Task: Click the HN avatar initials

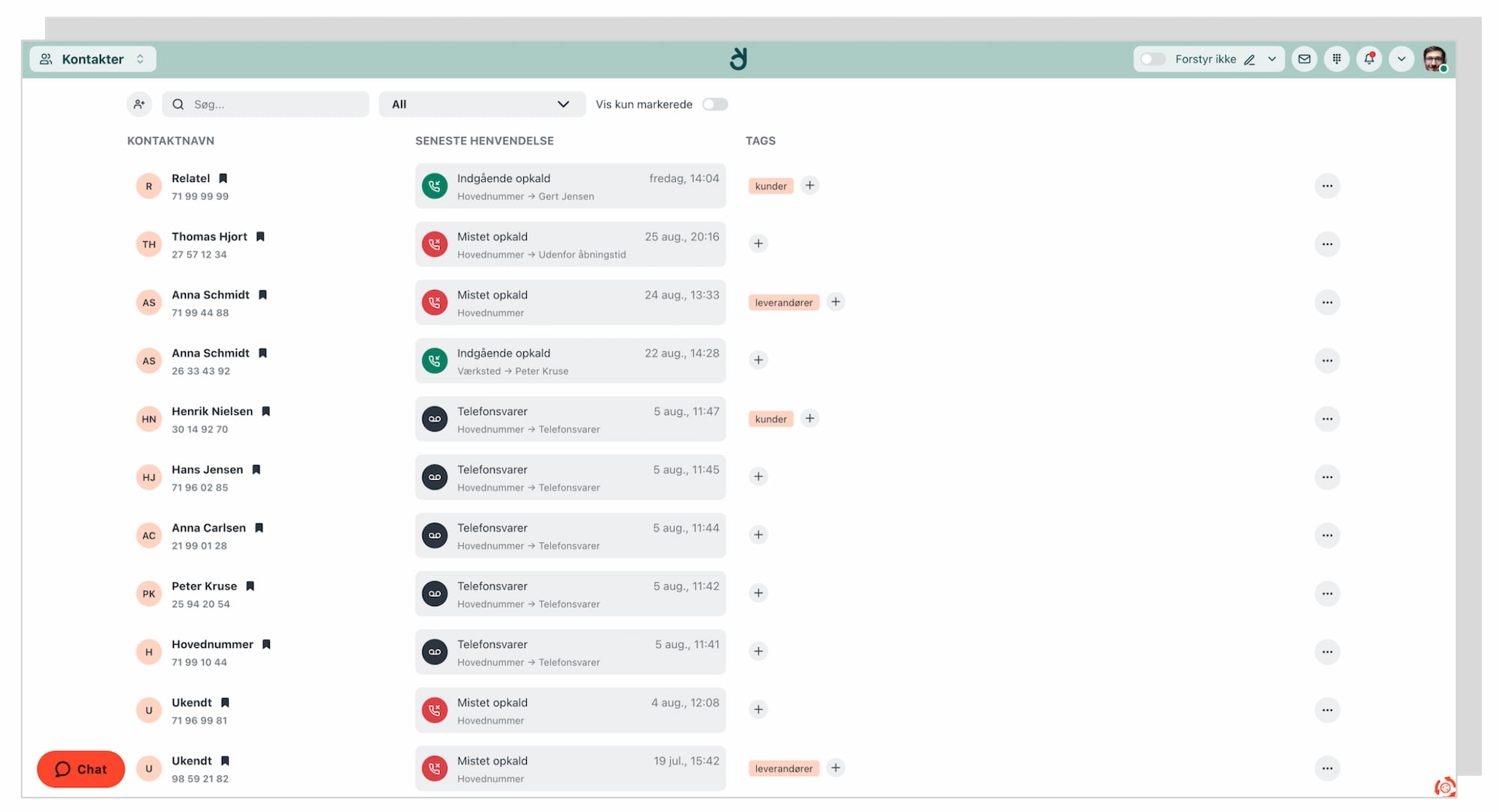Action: point(149,419)
